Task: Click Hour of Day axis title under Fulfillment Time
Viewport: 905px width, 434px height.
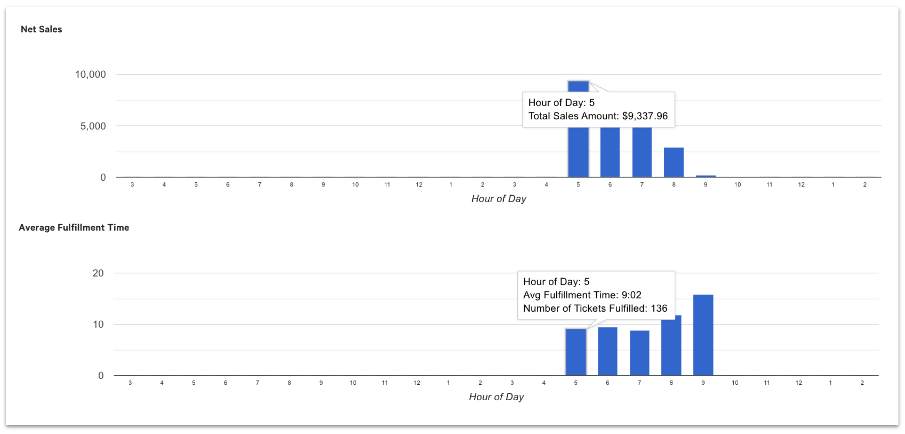Action: 496,396
